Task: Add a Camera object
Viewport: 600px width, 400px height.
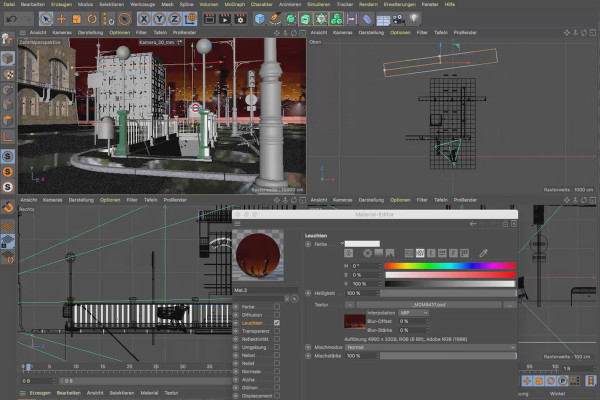Action: pyautogui.click(x=398, y=19)
